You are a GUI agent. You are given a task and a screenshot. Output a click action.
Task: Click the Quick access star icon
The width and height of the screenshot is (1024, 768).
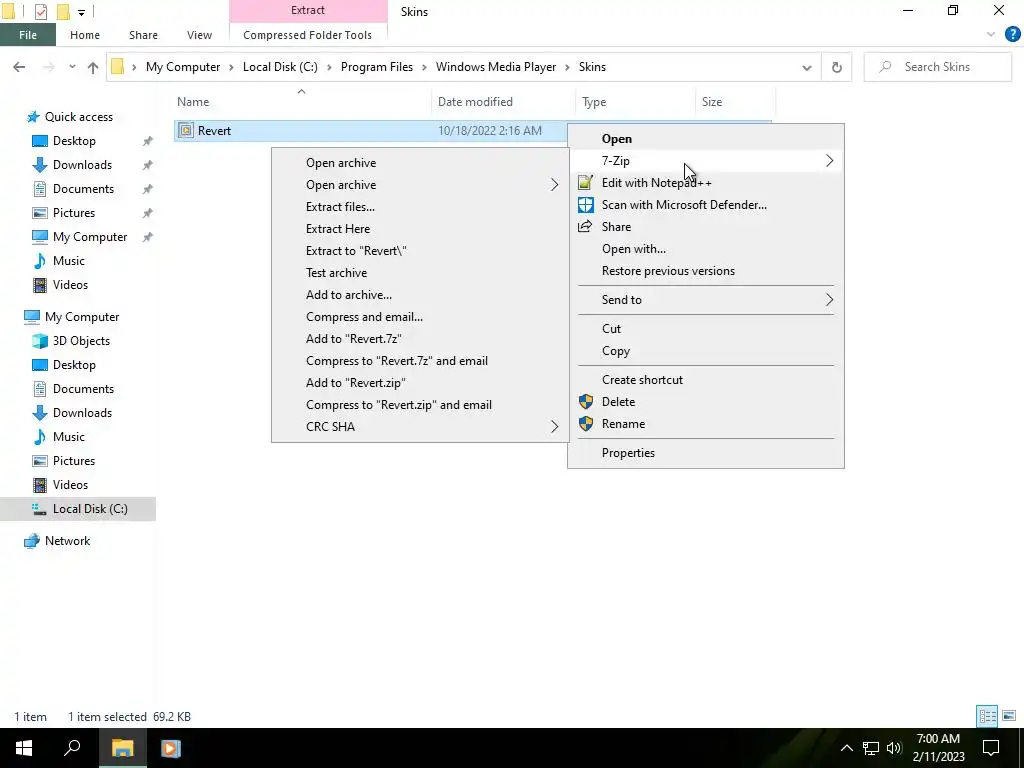click(x=33, y=117)
